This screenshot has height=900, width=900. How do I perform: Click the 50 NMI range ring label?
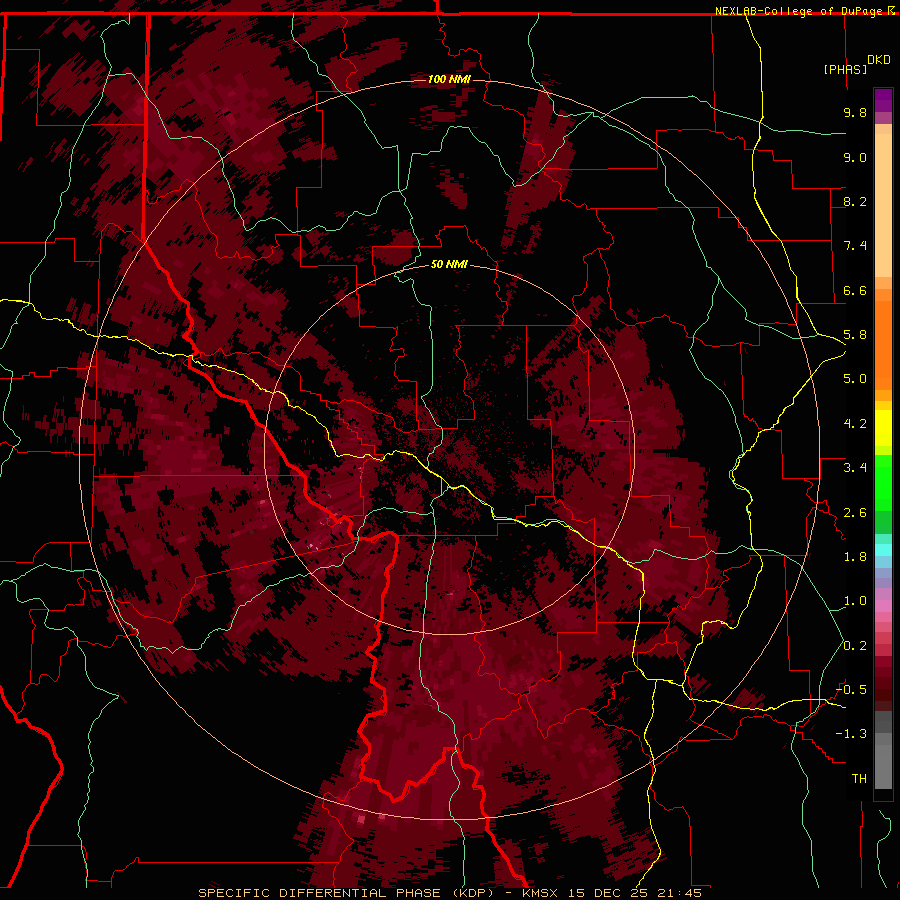coord(449,264)
